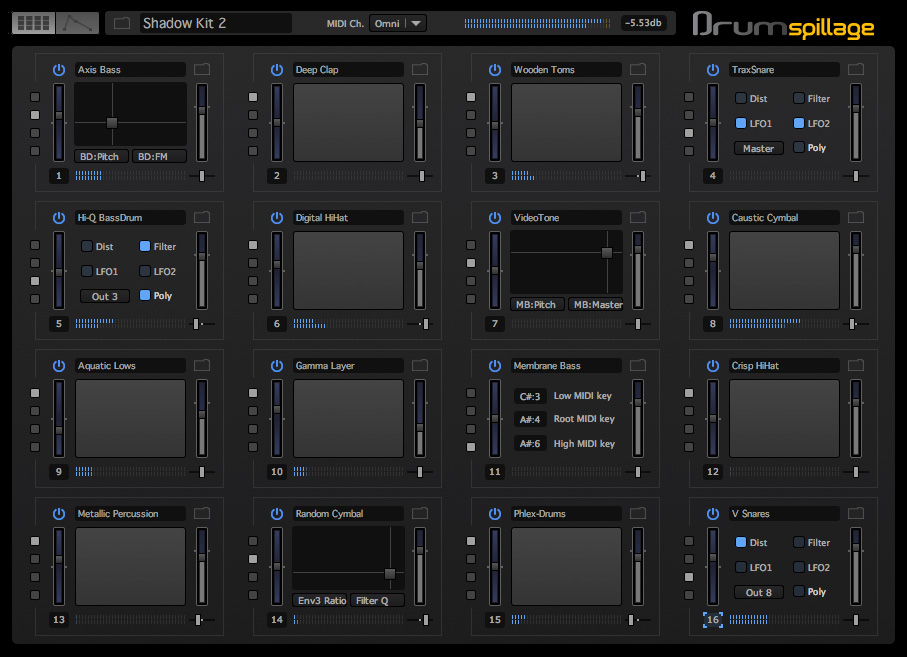Viewport: 907px width, 657px height.
Task: Trigger the Deep Clap drum pad
Action: coord(348,123)
